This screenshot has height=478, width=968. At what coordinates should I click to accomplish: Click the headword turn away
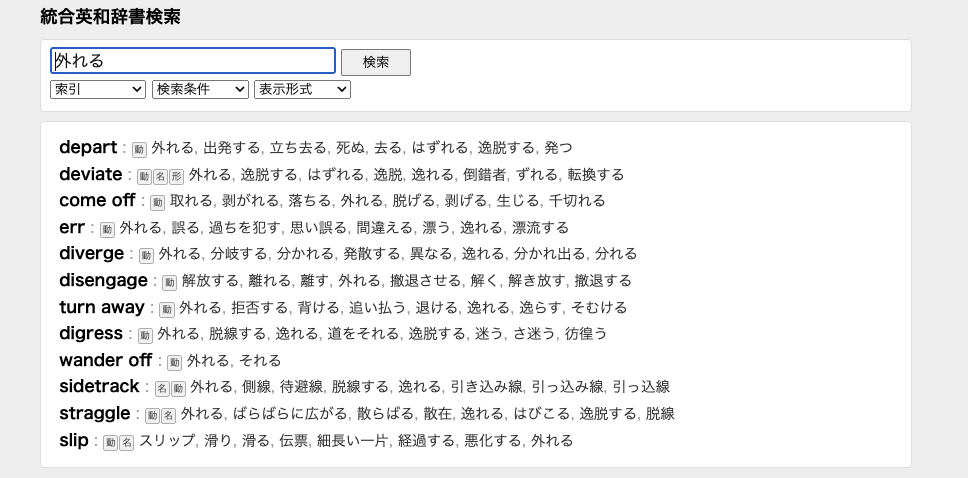pyautogui.click(x=102, y=307)
